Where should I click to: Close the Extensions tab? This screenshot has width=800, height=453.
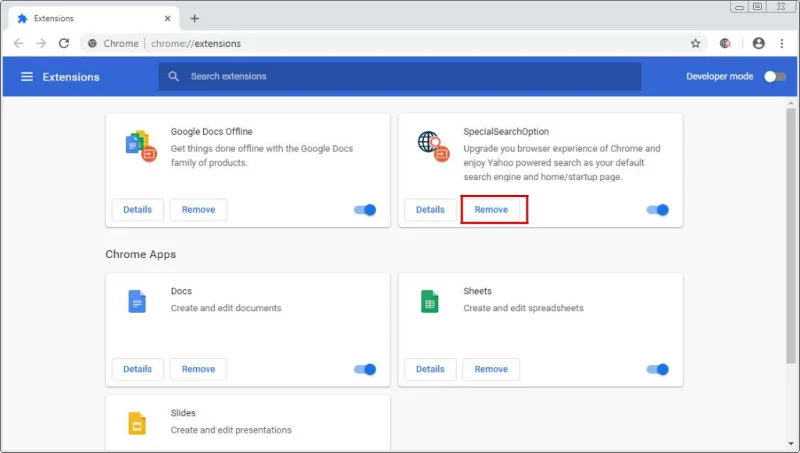coord(167,18)
